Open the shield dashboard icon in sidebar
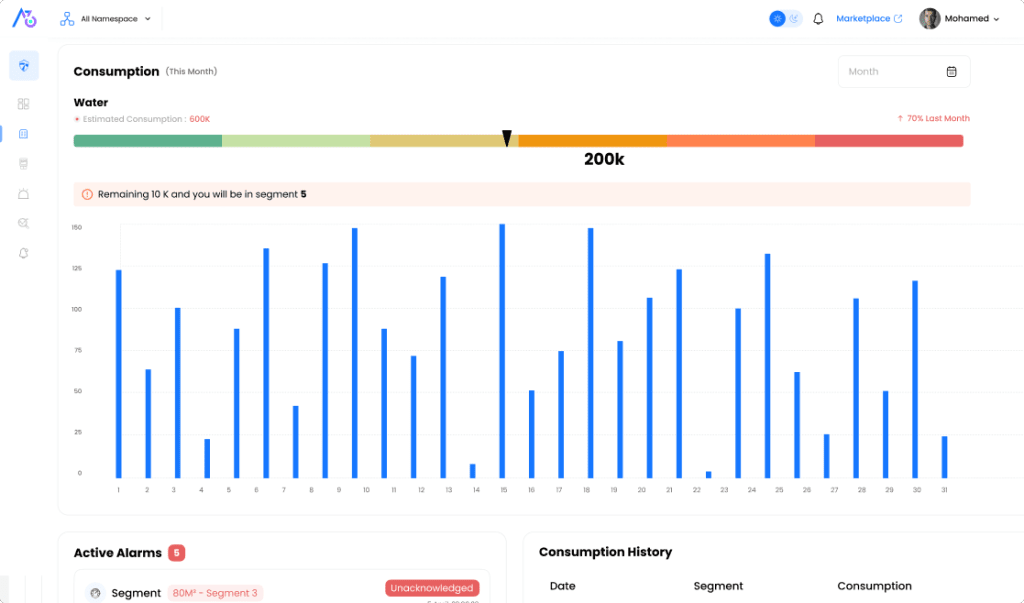This screenshot has height=603, width=1024. click(24, 66)
